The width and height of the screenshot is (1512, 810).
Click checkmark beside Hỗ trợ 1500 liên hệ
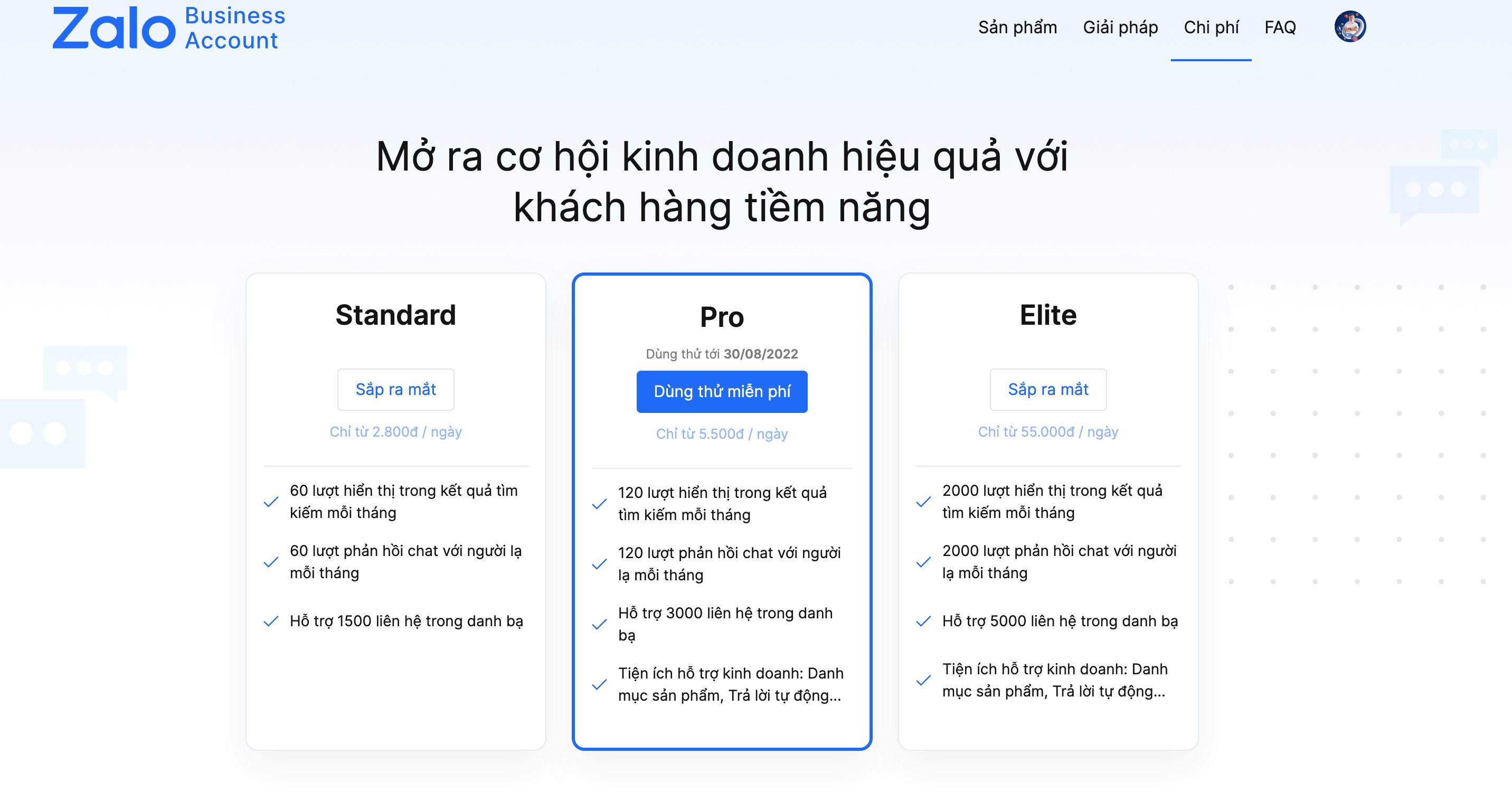point(271,621)
